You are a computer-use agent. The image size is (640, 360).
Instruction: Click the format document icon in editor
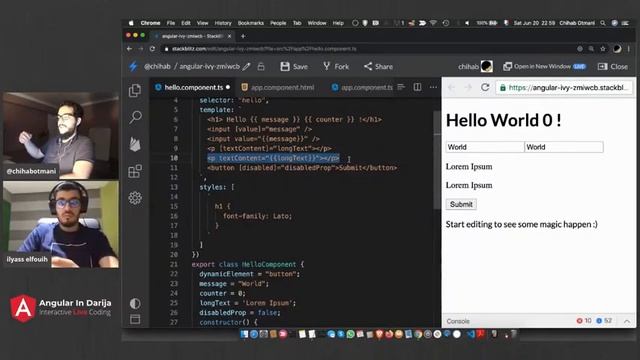pyautogui.click(x=401, y=87)
